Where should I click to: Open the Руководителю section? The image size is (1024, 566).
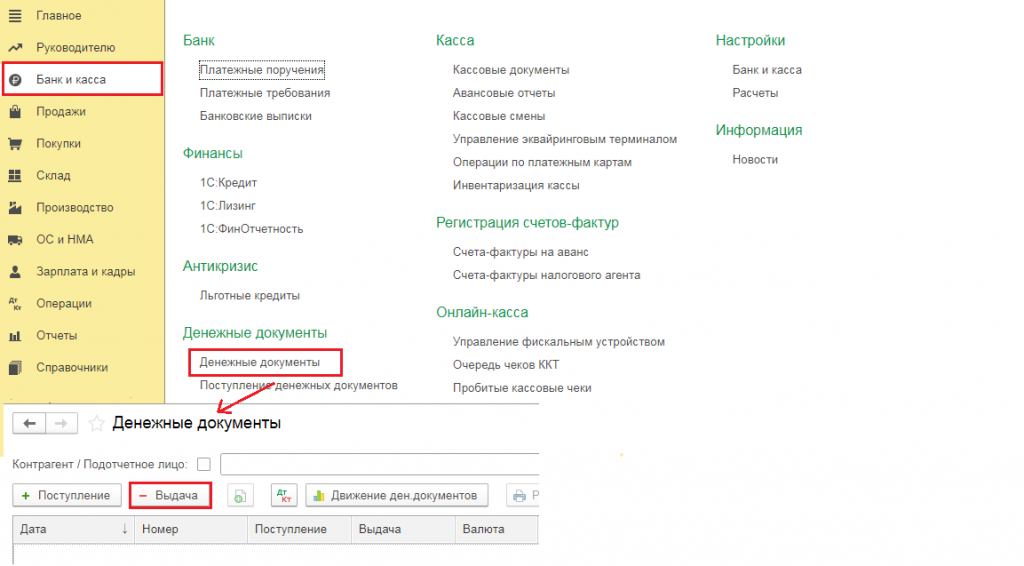76,48
